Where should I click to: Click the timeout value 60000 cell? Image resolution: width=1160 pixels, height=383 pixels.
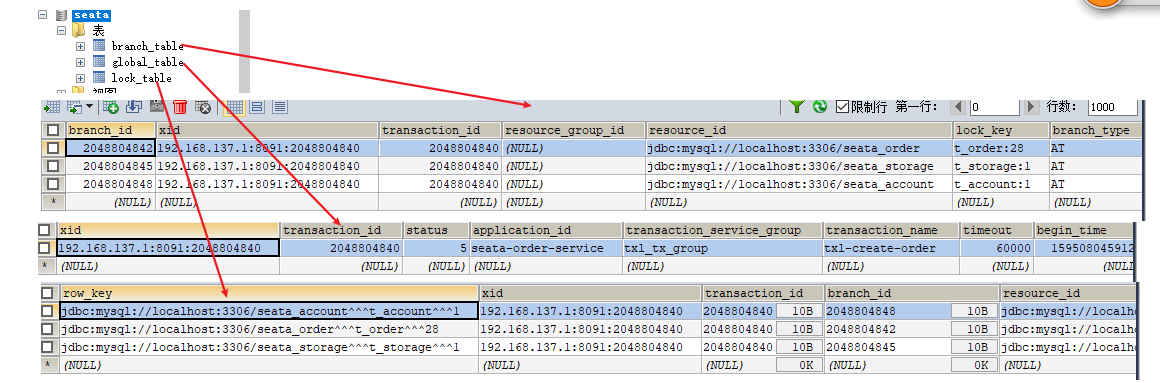[x=997, y=248]
